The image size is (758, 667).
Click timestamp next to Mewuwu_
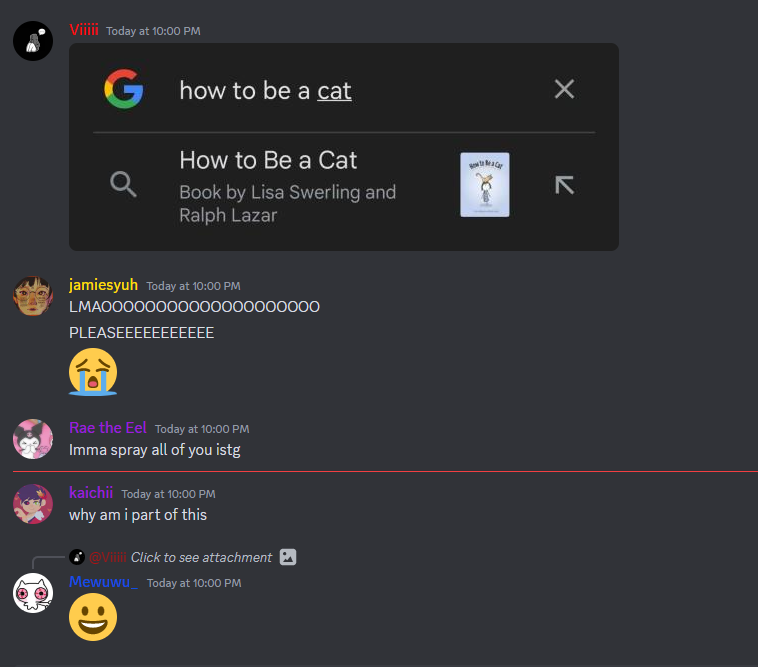point(194,583)
